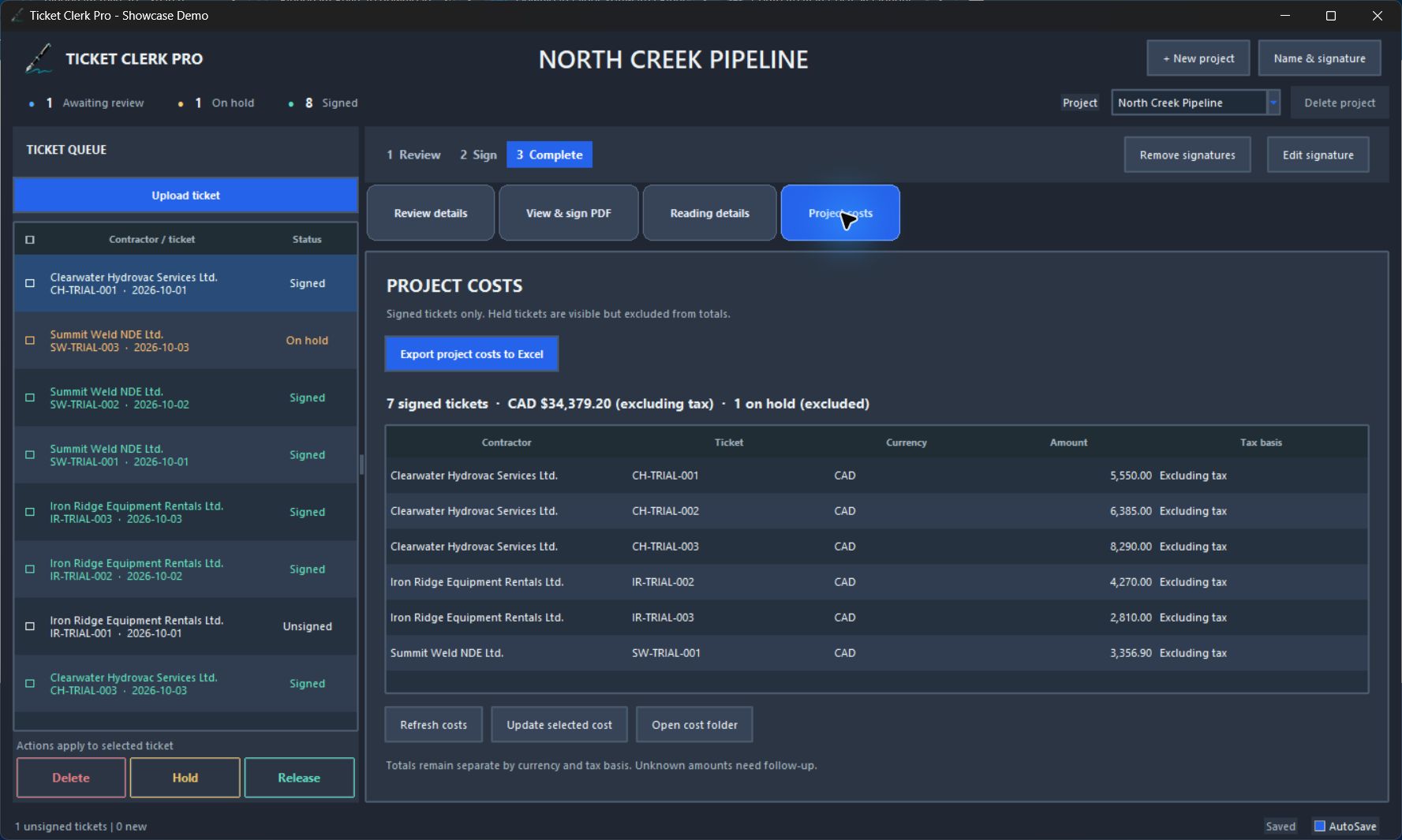
Task: Toggle the select-all checkbox in queue header
Action: 30,240
